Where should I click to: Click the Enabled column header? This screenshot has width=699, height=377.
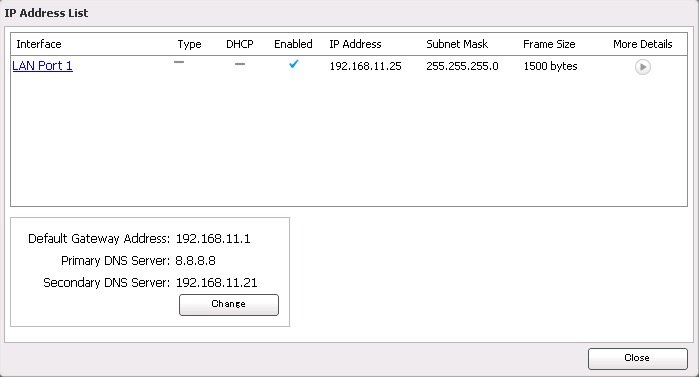coord(293,44)
